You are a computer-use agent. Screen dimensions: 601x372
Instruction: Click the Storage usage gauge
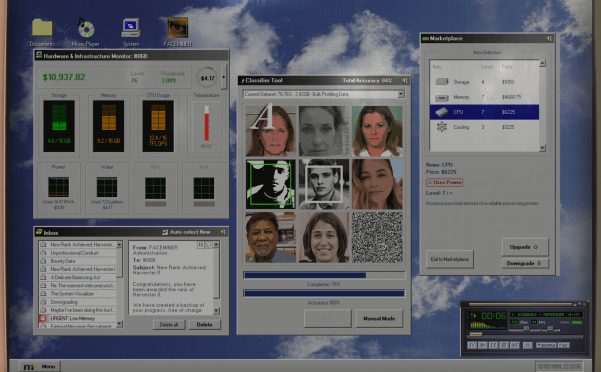point(59,126)
